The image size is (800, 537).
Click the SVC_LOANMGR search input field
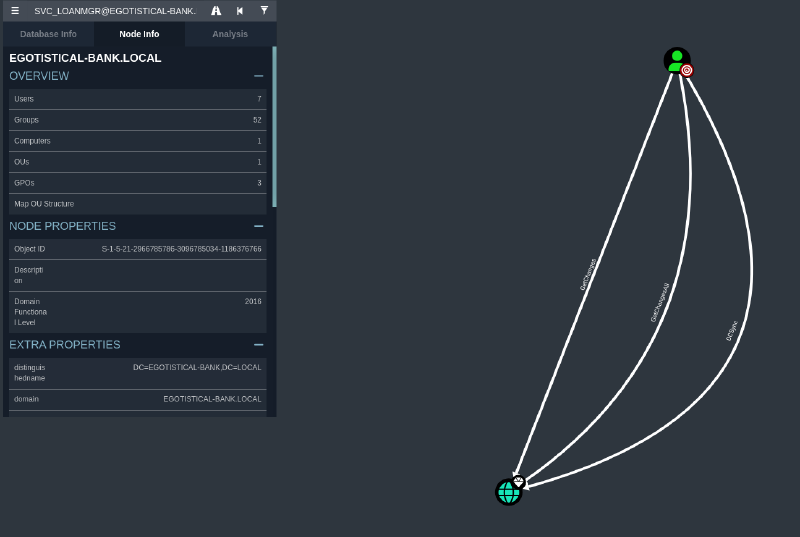(115, 10)
